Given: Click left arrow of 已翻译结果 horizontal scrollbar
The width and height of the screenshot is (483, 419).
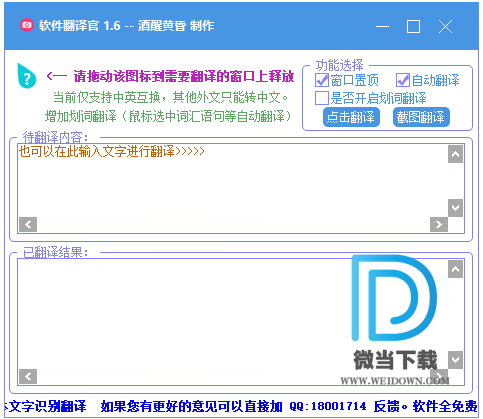Looking at the screenshot, I should (x=28, y=377).
